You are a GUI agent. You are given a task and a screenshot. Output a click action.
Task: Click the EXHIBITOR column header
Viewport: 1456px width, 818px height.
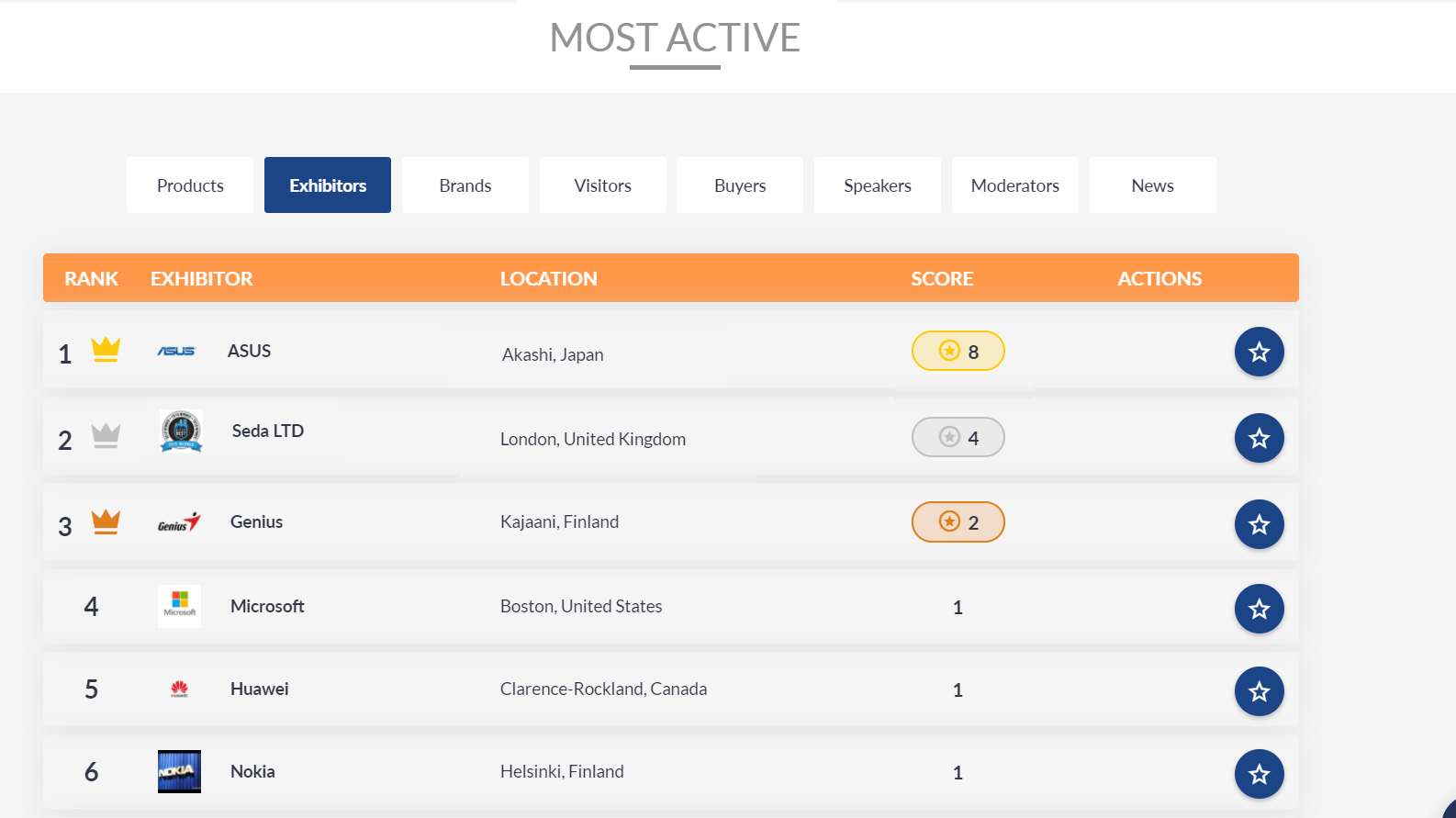tap(202, 279)
